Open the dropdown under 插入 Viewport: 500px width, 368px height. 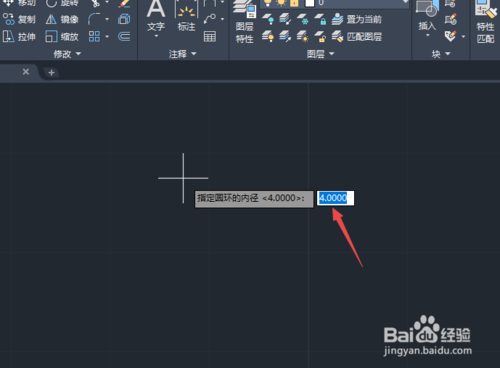(x=428, y=35)
